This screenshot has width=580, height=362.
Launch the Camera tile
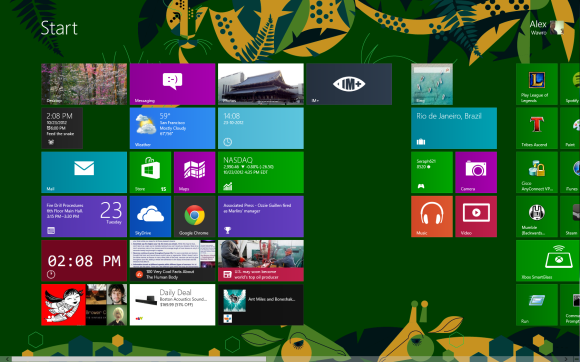click(476, 172)
